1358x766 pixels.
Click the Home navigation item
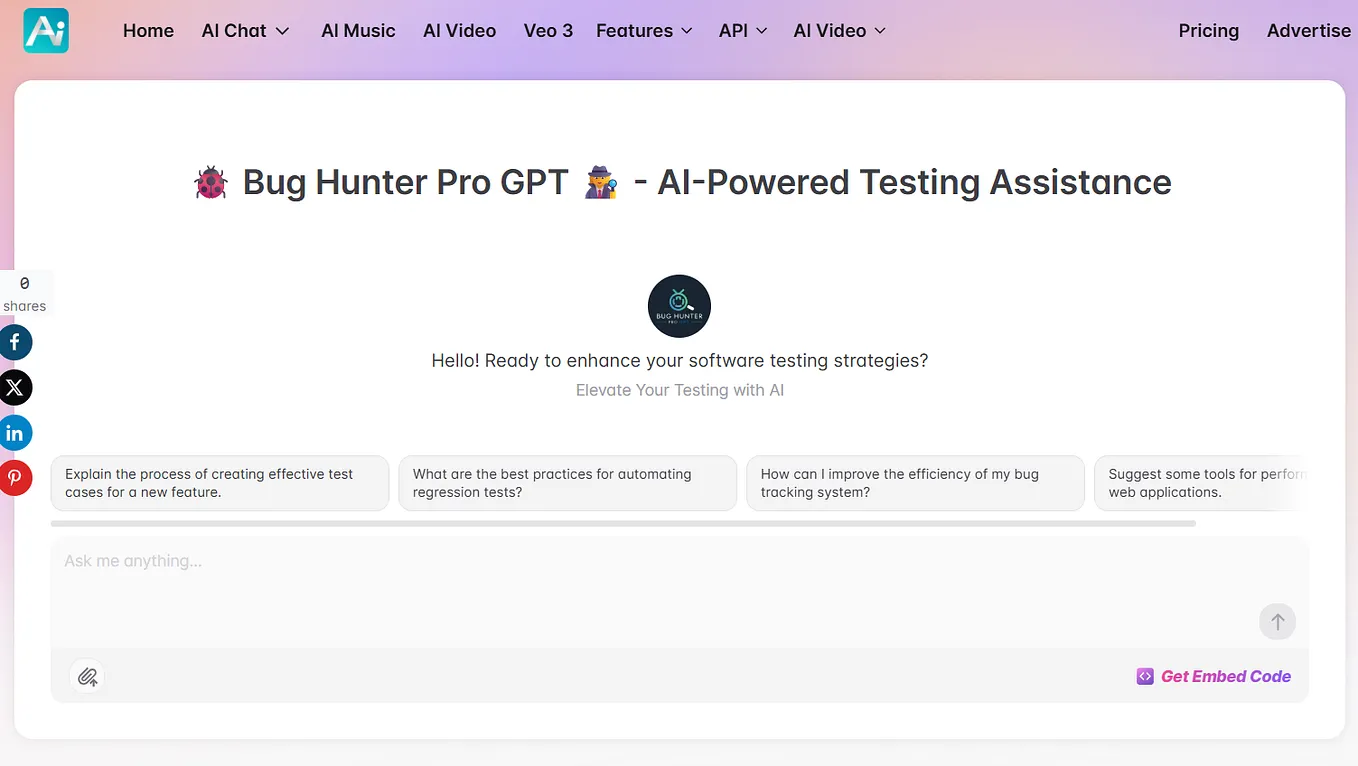pos(148,31)
